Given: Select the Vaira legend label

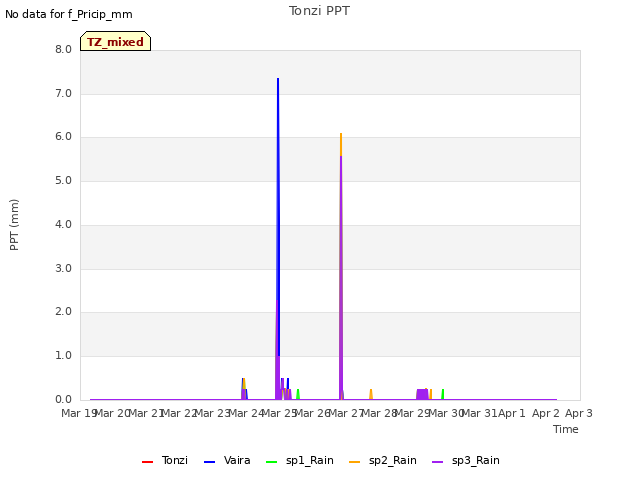Looking at the screenshot, I should (x=237, y=460).
